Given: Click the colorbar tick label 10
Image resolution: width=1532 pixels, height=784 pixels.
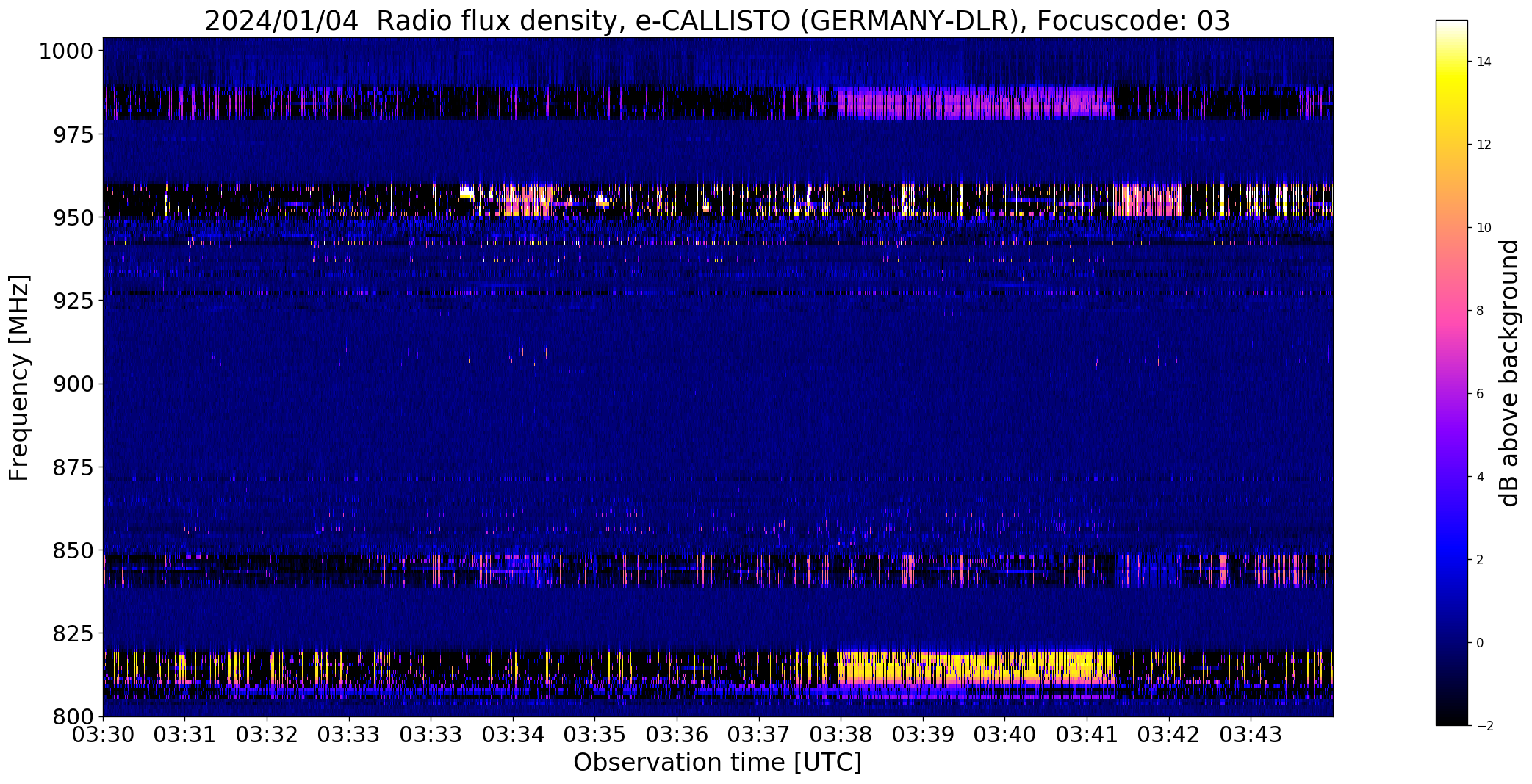Looking at the screenshot, I should [x=1484, y=228].
